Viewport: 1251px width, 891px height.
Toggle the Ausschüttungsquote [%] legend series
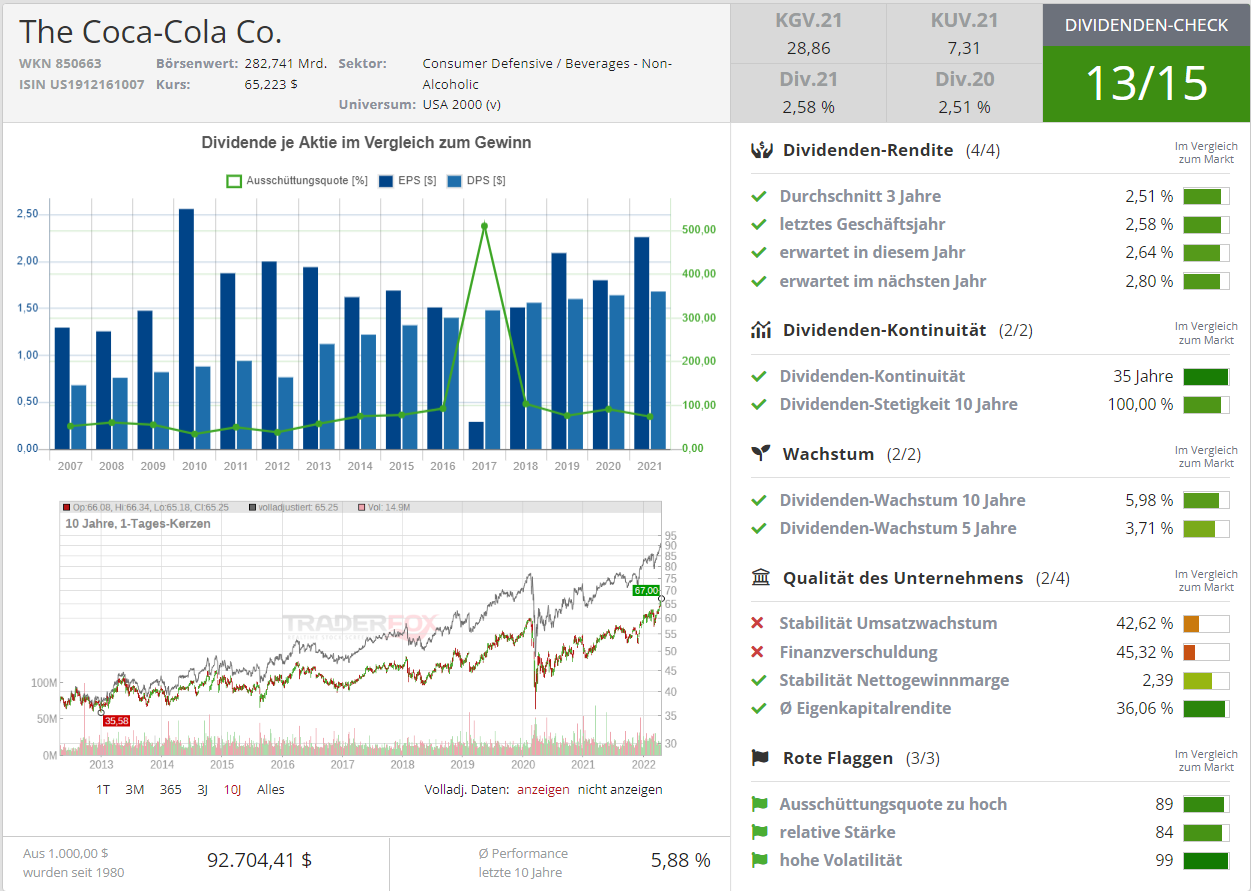coord(298,181)
